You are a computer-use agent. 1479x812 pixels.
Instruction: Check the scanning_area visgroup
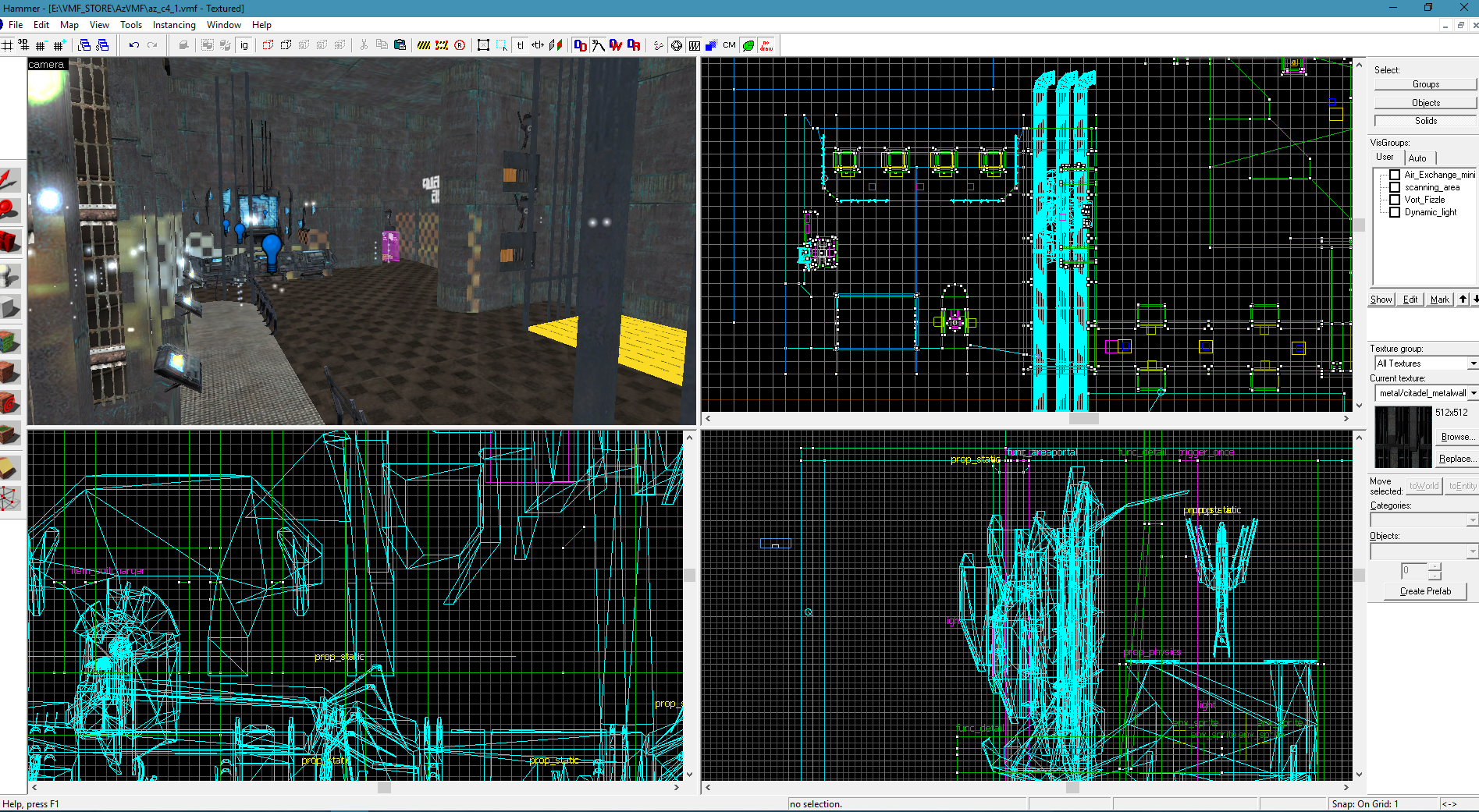click(x=1394, y=187)
